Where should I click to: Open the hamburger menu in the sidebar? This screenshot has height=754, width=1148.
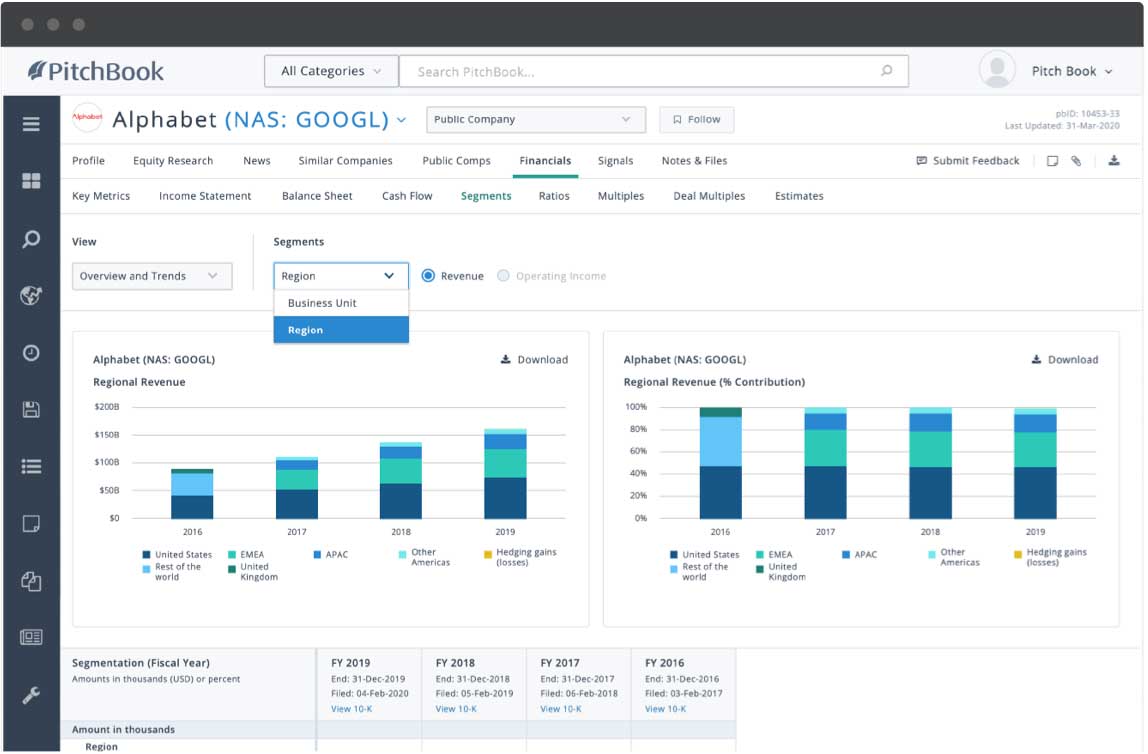point(31,124)
